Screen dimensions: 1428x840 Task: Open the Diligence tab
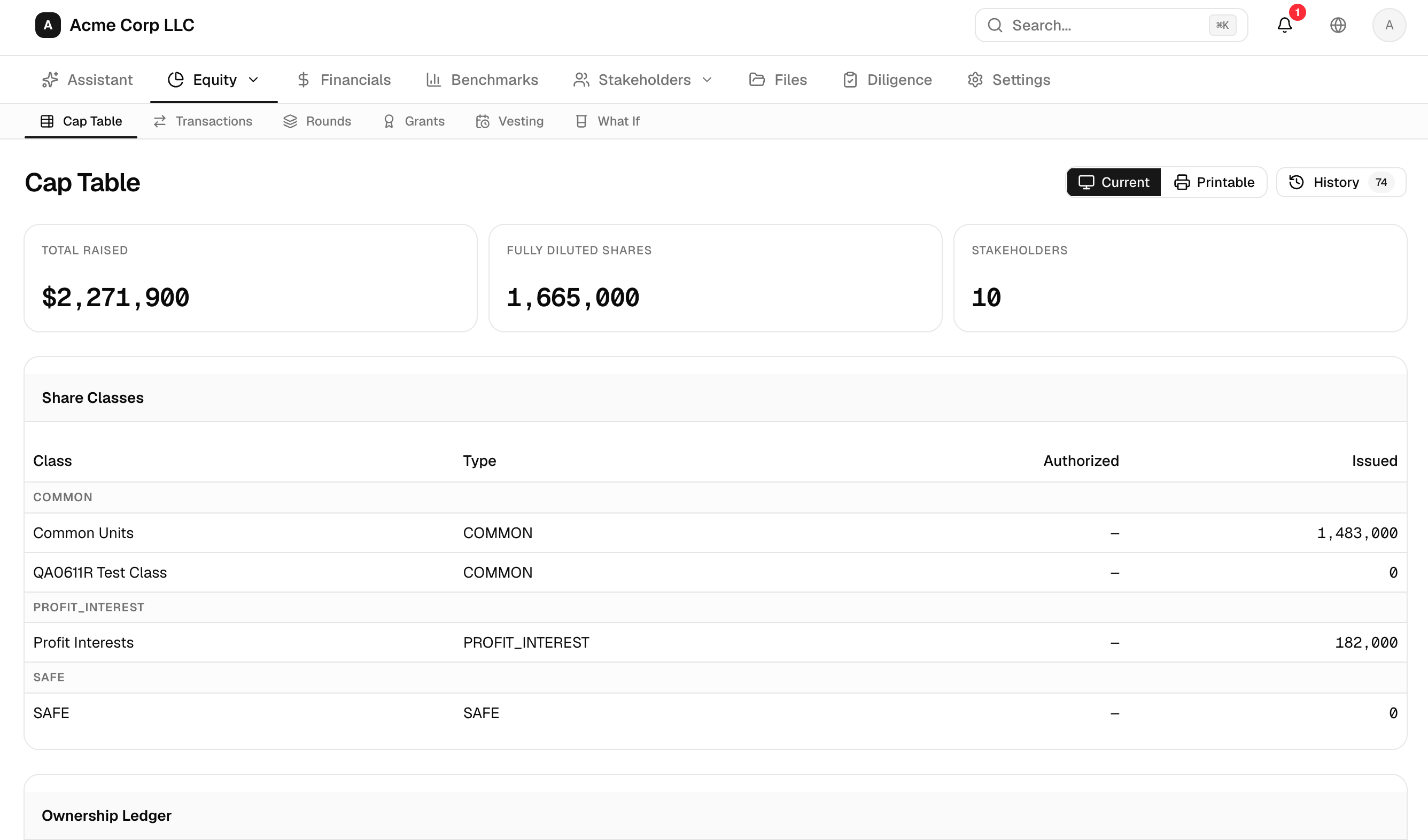[887, 80]
